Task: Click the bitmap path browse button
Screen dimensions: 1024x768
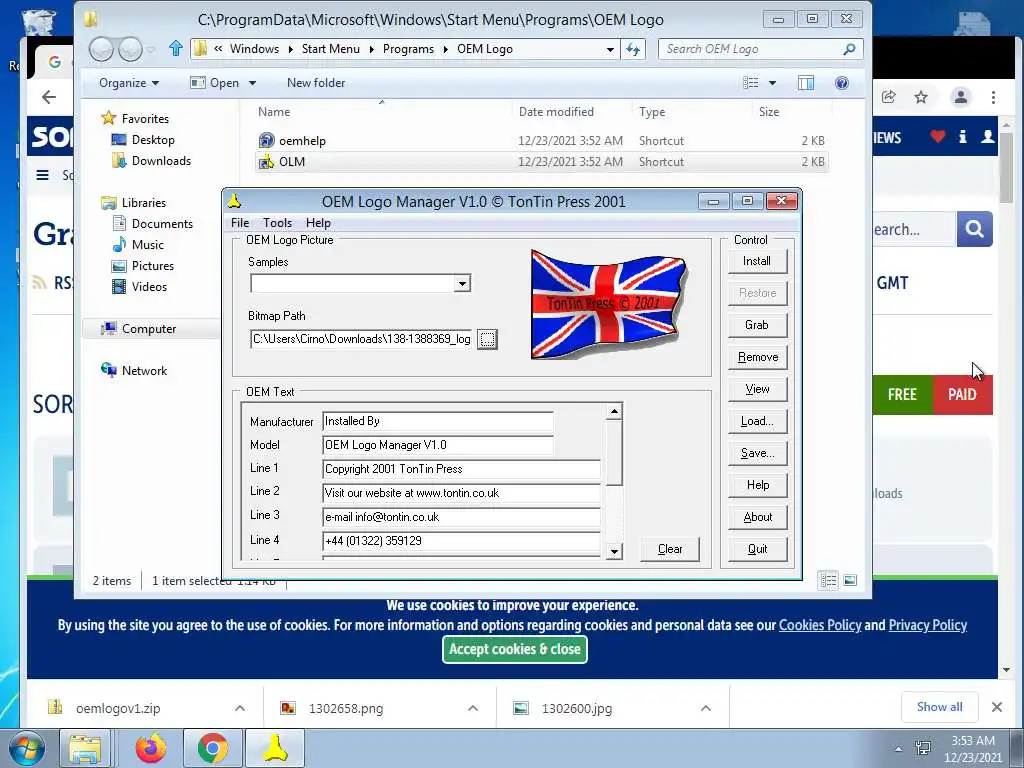Action: 487,339
